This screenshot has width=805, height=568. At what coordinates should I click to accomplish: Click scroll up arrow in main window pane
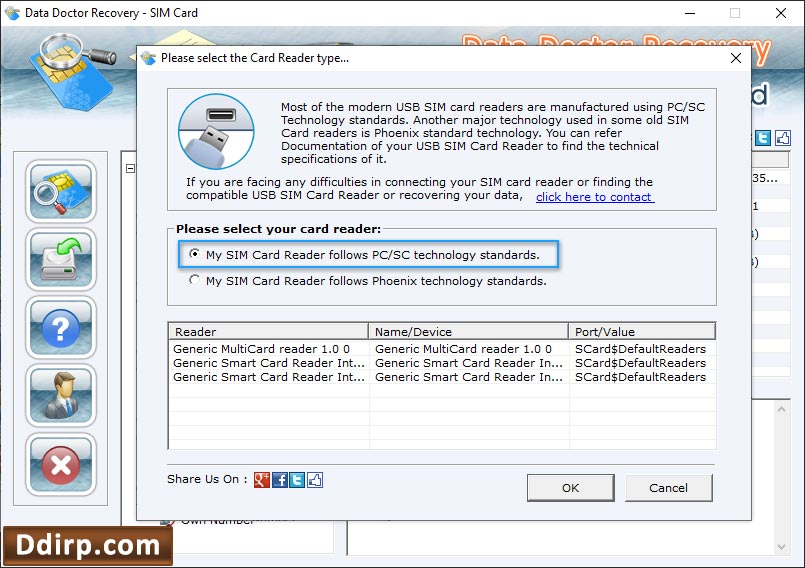781,409
